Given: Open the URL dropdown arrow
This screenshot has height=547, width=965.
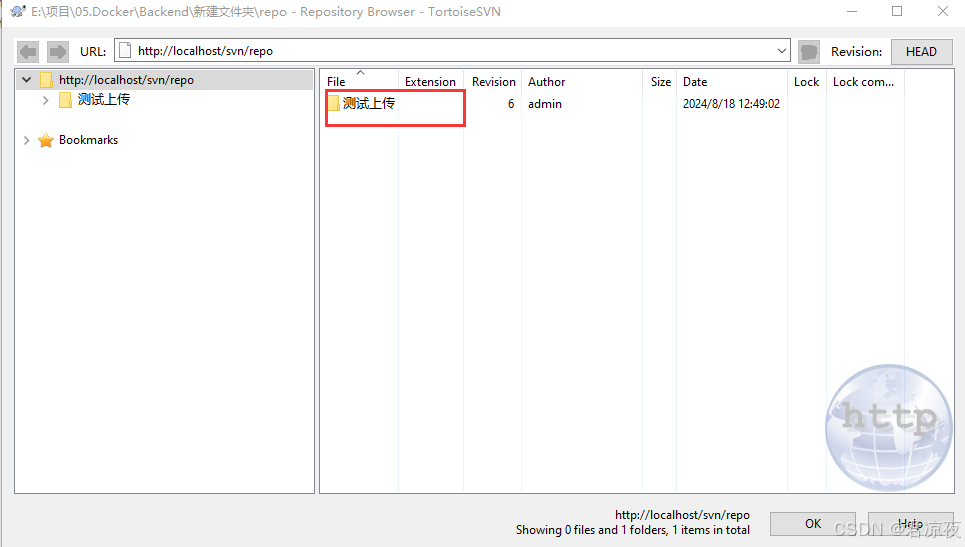Looking at the screenshot, I should (782, 51).
